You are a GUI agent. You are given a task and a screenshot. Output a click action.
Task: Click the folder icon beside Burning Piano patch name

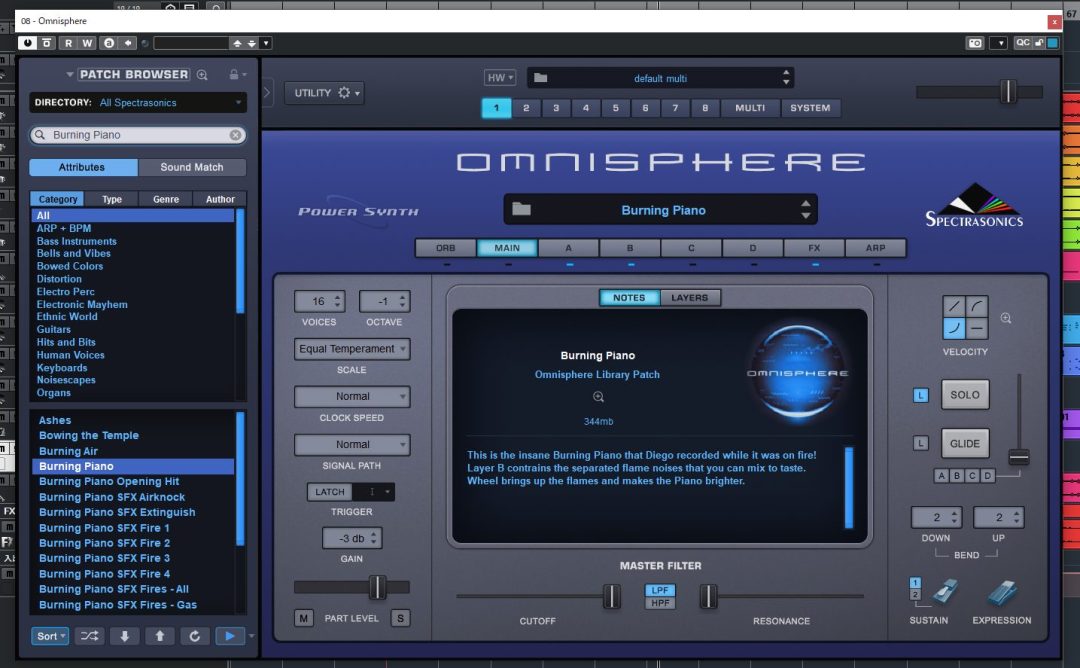(521, 209)
